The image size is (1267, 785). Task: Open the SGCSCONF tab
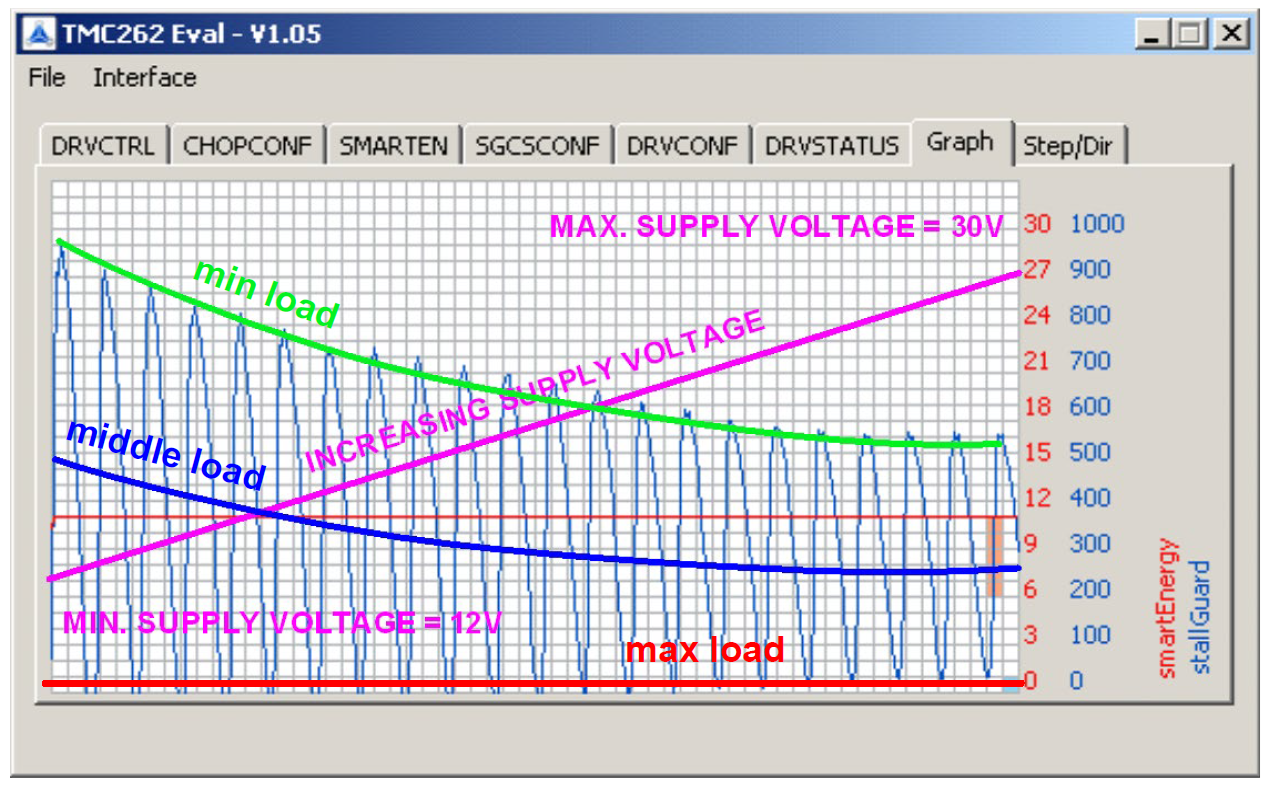coord(537,146)
